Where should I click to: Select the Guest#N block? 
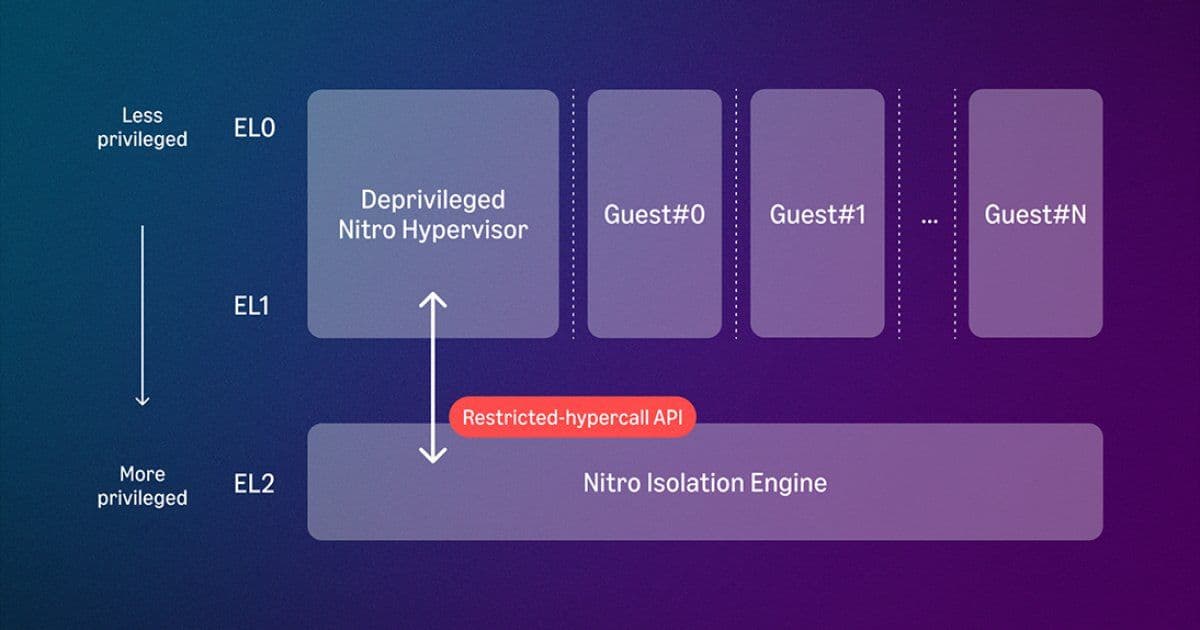[1035, 214]
